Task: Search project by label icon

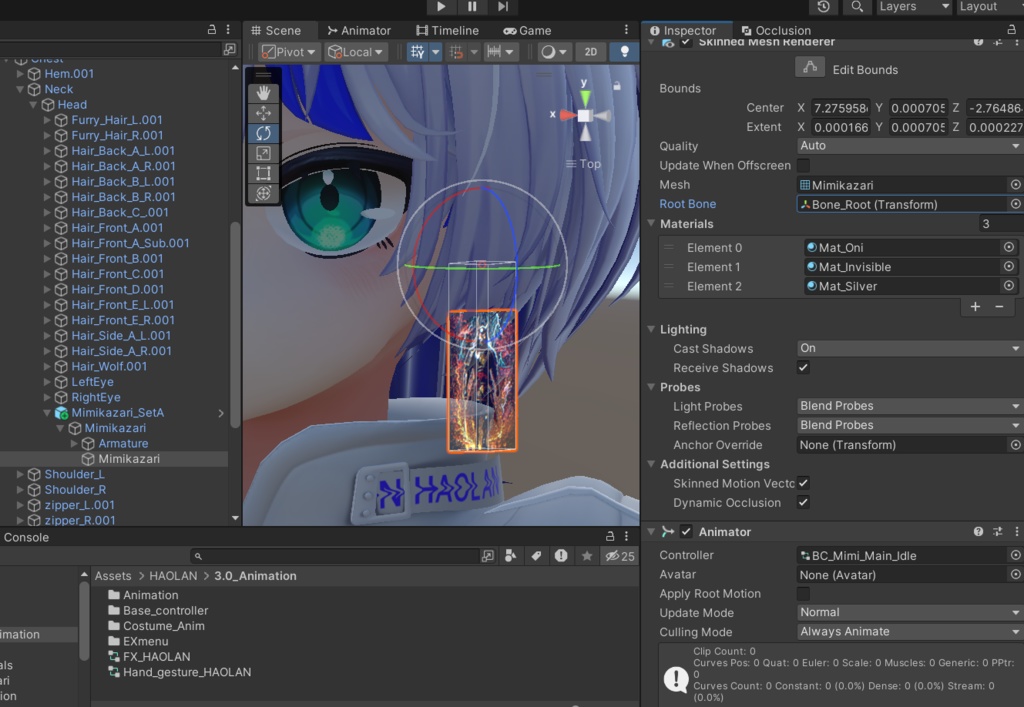Action: pos(536,556)
